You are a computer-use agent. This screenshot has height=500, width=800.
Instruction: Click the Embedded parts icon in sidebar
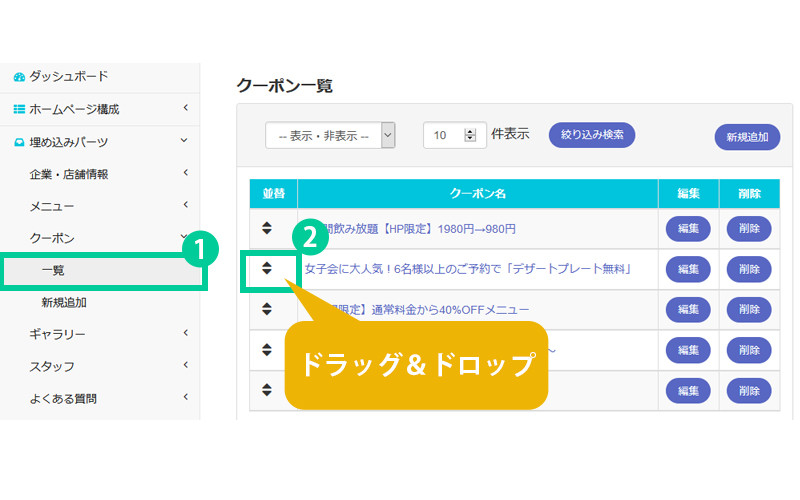(x=19, y=142)
